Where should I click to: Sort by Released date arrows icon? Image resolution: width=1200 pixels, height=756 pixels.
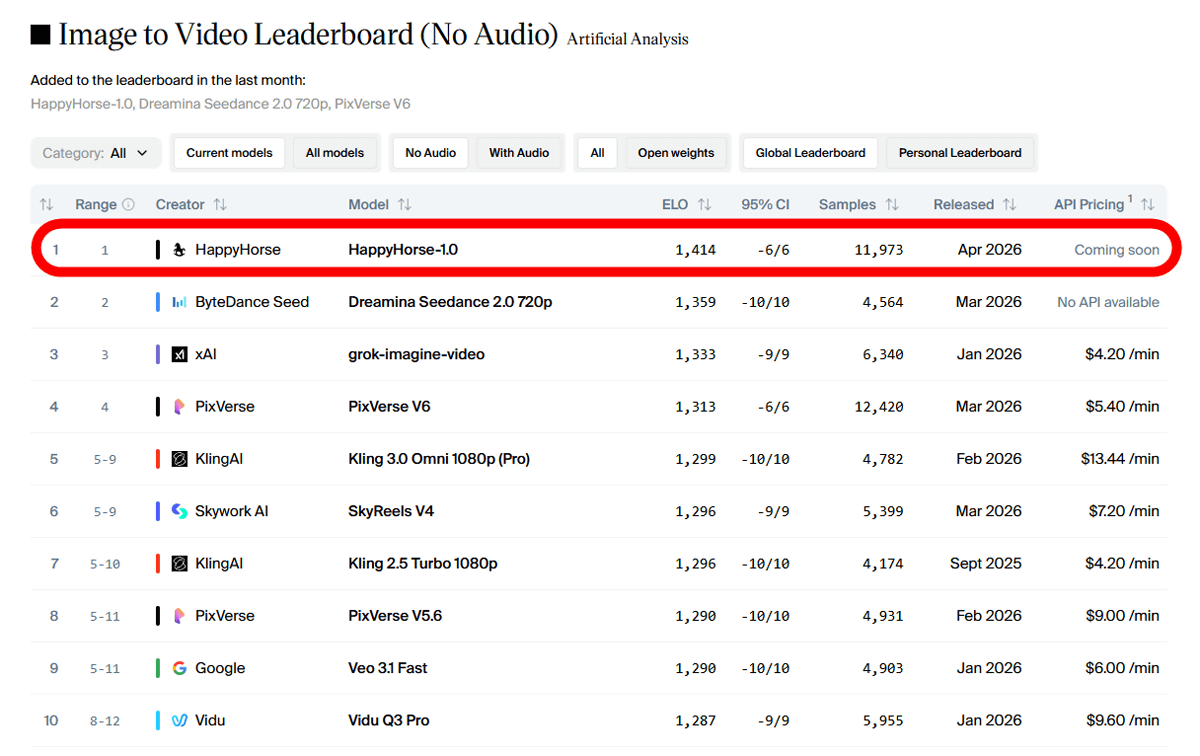pyautogui.click(x=1009, y=204)
